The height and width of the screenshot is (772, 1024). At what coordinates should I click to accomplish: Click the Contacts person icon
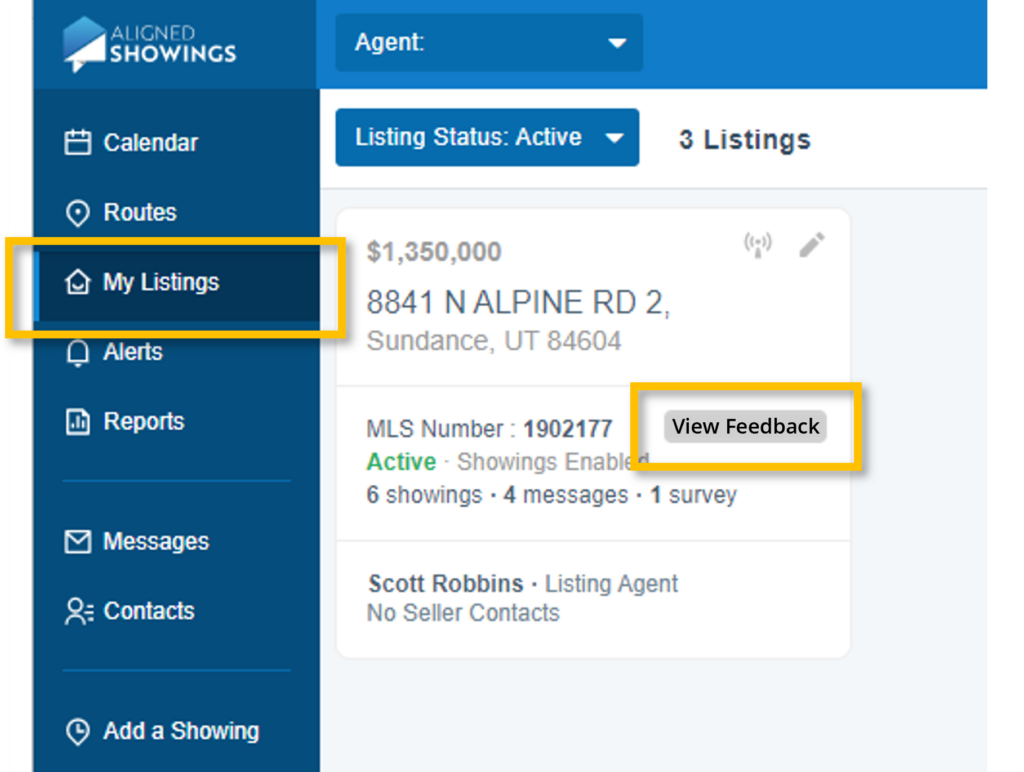[77, 612]
